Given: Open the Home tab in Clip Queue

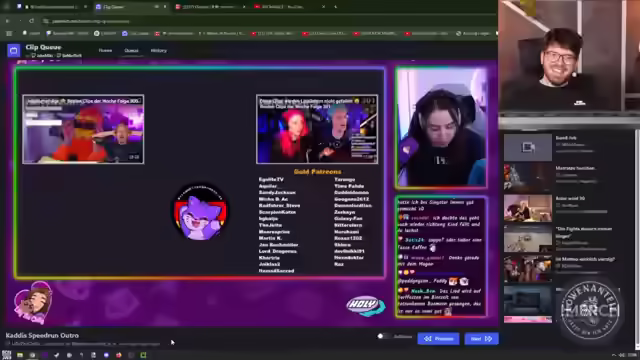Looking at the screenshot, I should click(x=105, y=51).
